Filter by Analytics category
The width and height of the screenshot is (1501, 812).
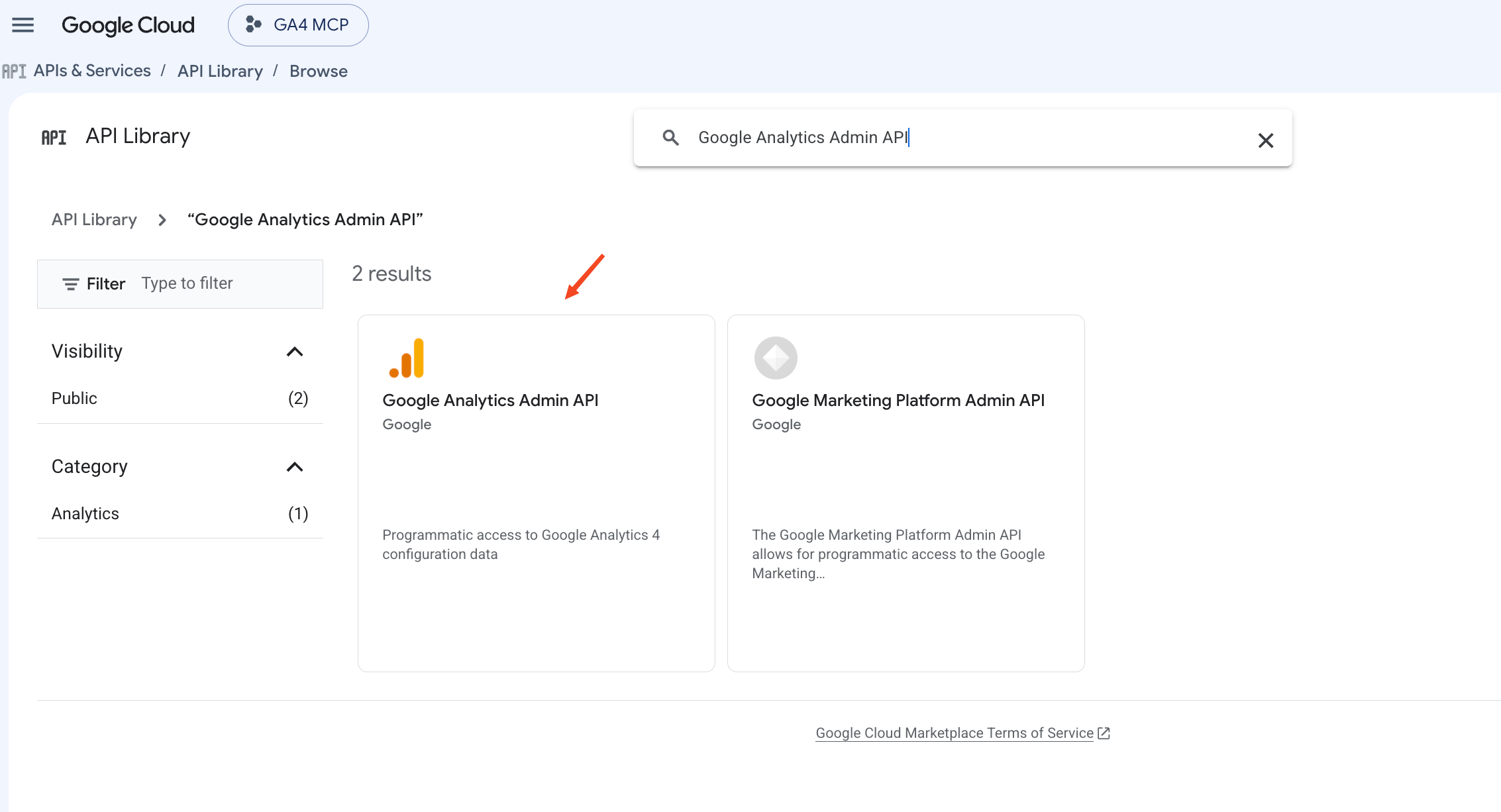tap(180, 513)
